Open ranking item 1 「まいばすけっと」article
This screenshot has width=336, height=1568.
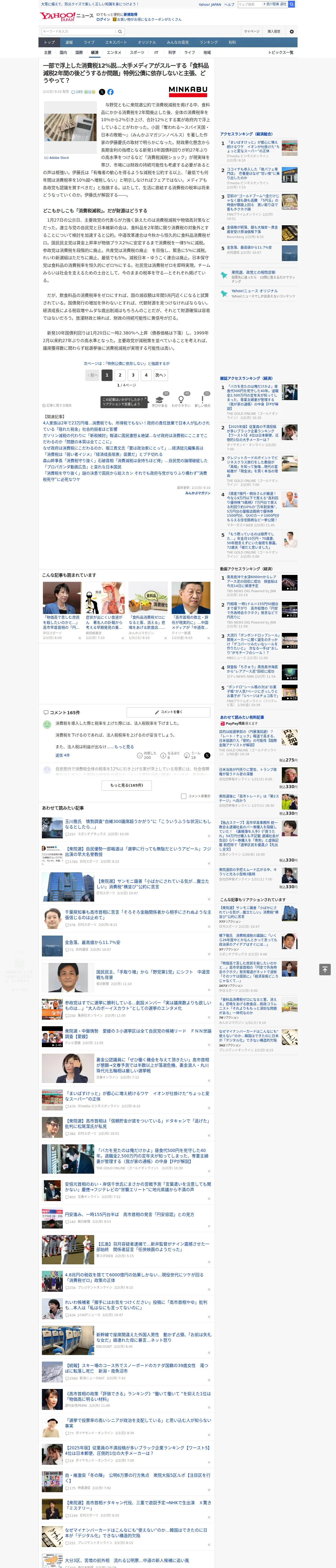[x=253, y=146]
